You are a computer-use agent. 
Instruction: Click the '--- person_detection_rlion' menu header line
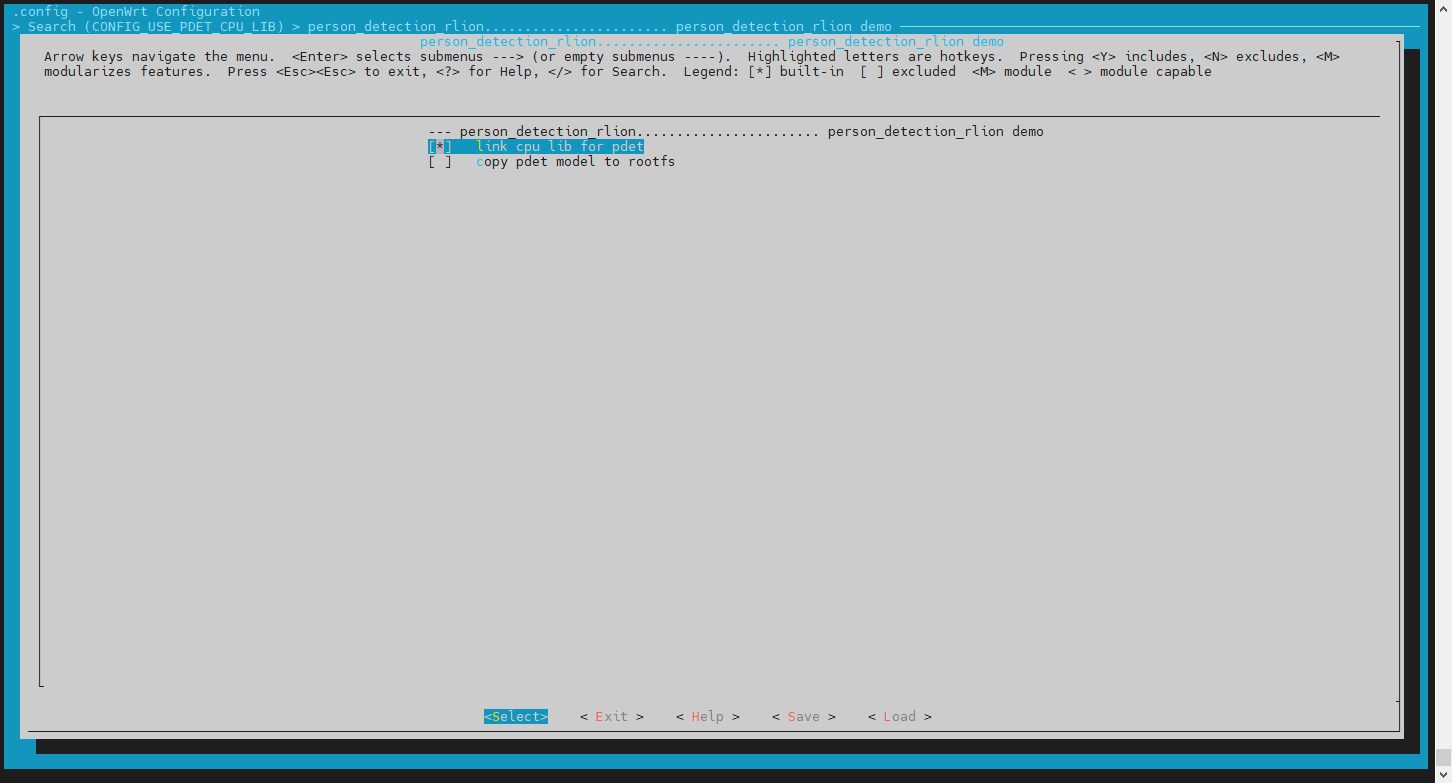(735, 132)
